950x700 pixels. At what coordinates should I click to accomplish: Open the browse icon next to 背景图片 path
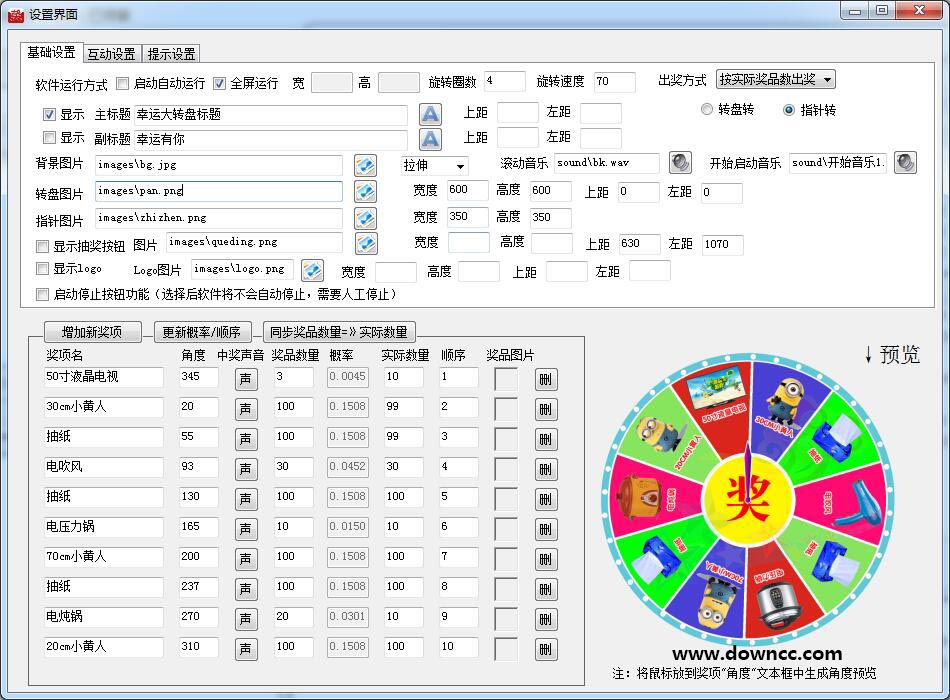coord(368,165)
